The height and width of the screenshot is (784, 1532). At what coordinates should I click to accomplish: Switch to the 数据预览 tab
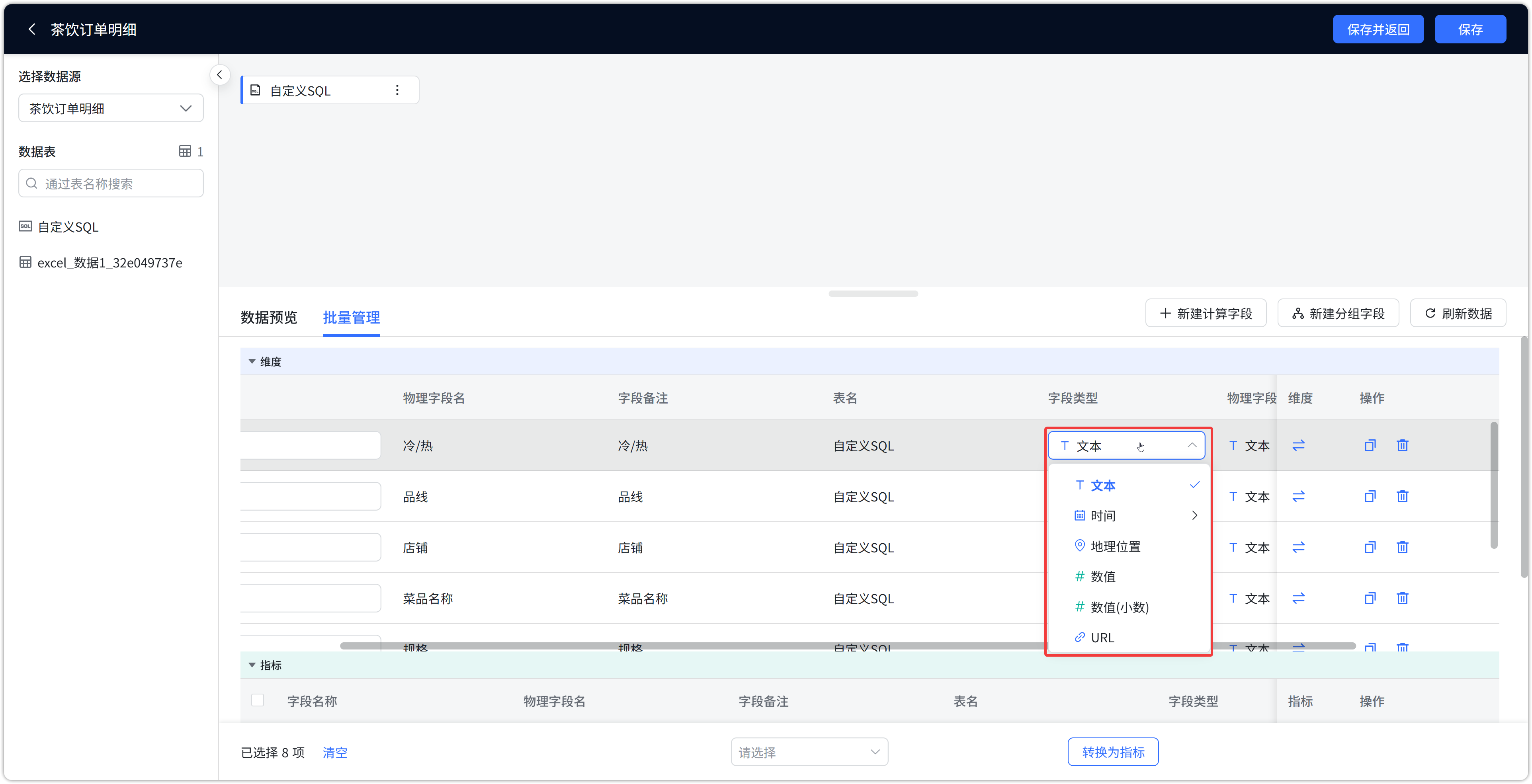click(x=269, y=318)
